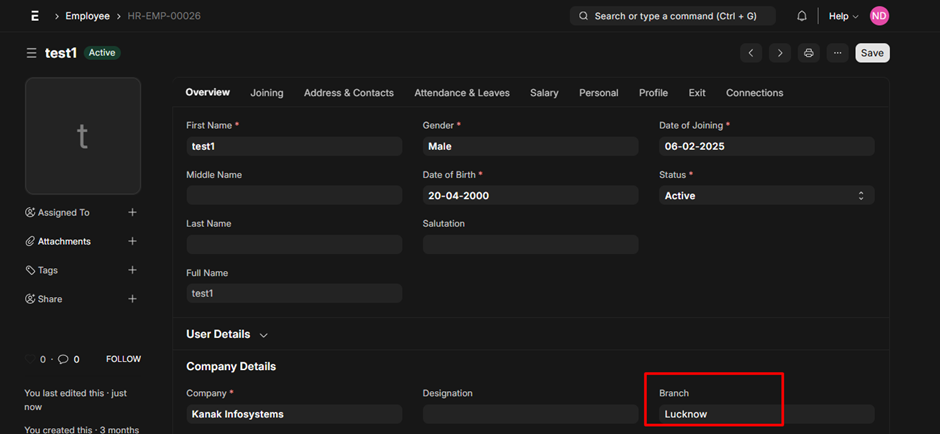Image resolution: width=940 pixels, height=434 pixels.
Task: Switch to the Overview tab
Action: (x=207, y=92)
